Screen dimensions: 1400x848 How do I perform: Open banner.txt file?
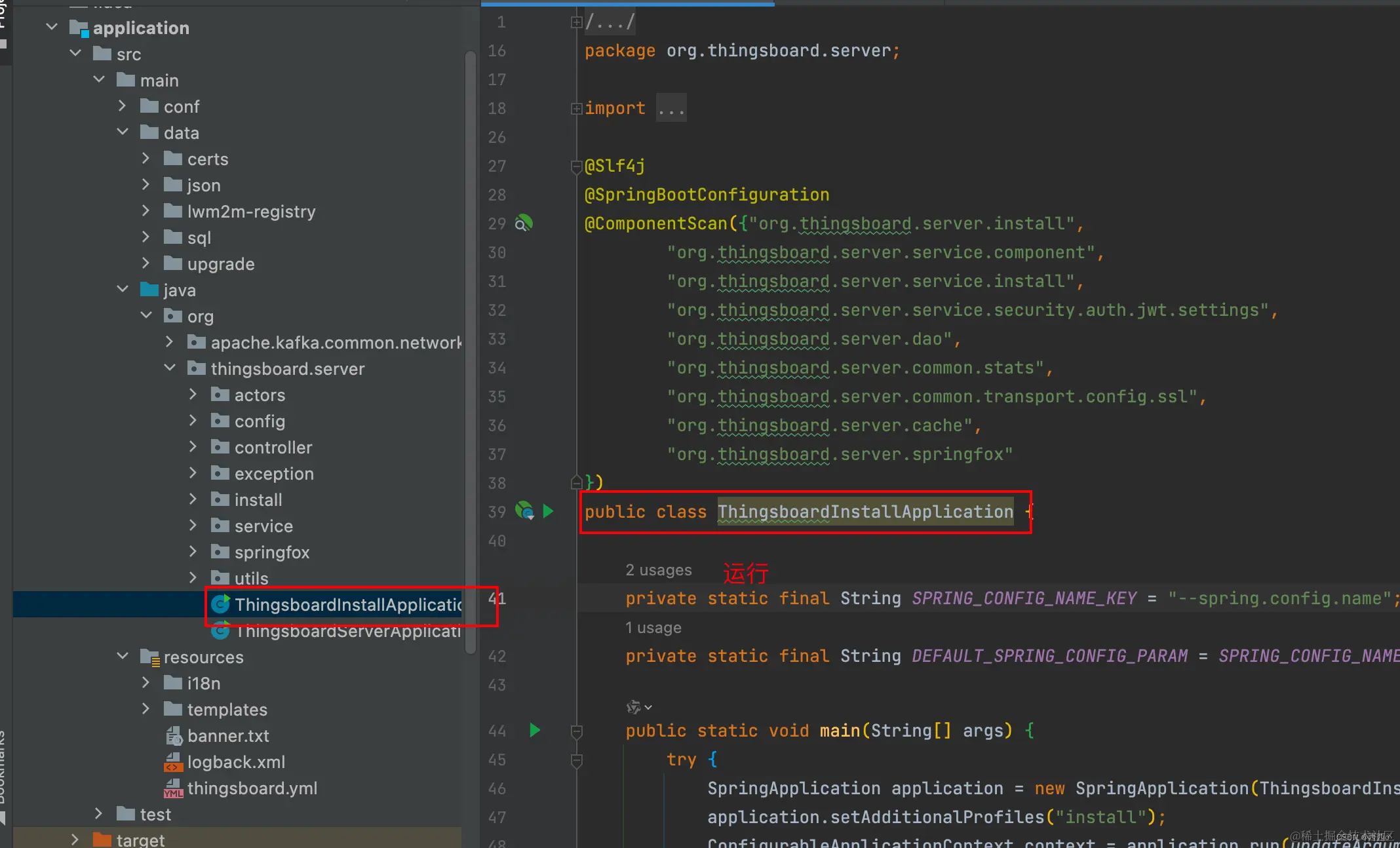tap(228, 736)
